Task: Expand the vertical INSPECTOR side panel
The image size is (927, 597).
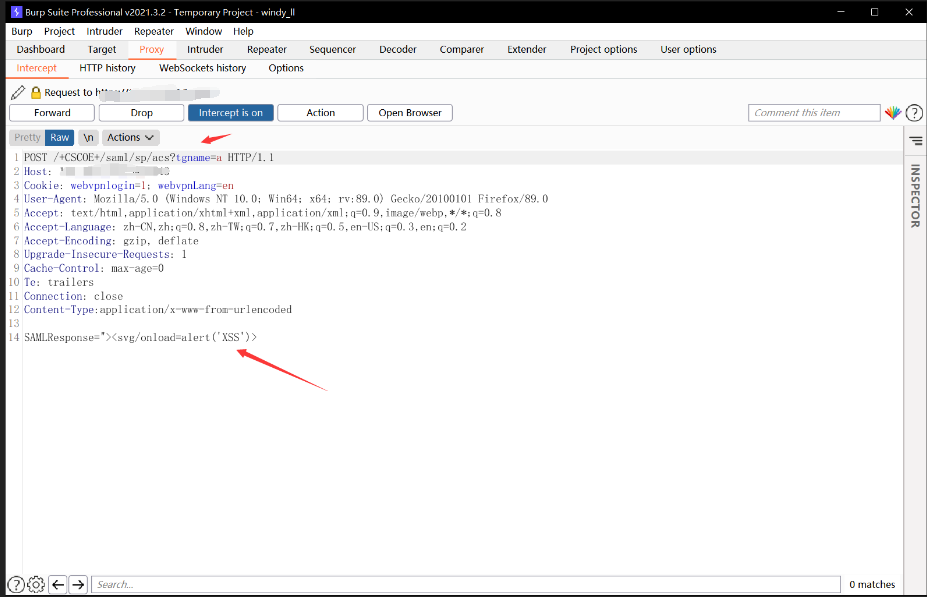Action: (915, 196)
